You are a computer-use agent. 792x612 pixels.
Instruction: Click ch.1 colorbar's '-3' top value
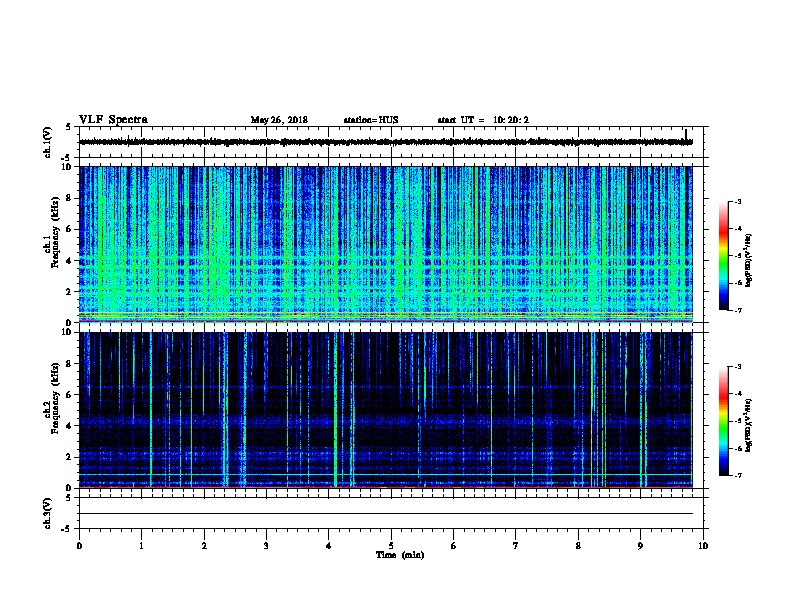point(738,201)
